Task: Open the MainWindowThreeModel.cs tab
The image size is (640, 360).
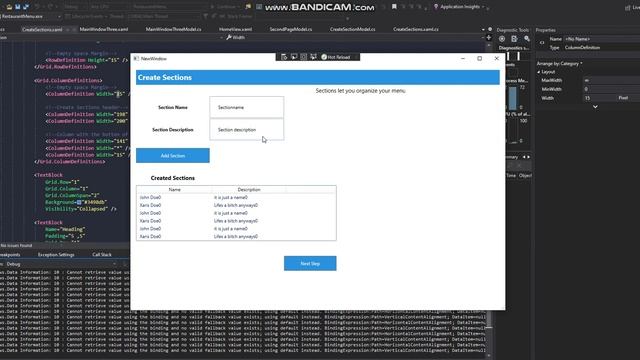Action: 173,29
